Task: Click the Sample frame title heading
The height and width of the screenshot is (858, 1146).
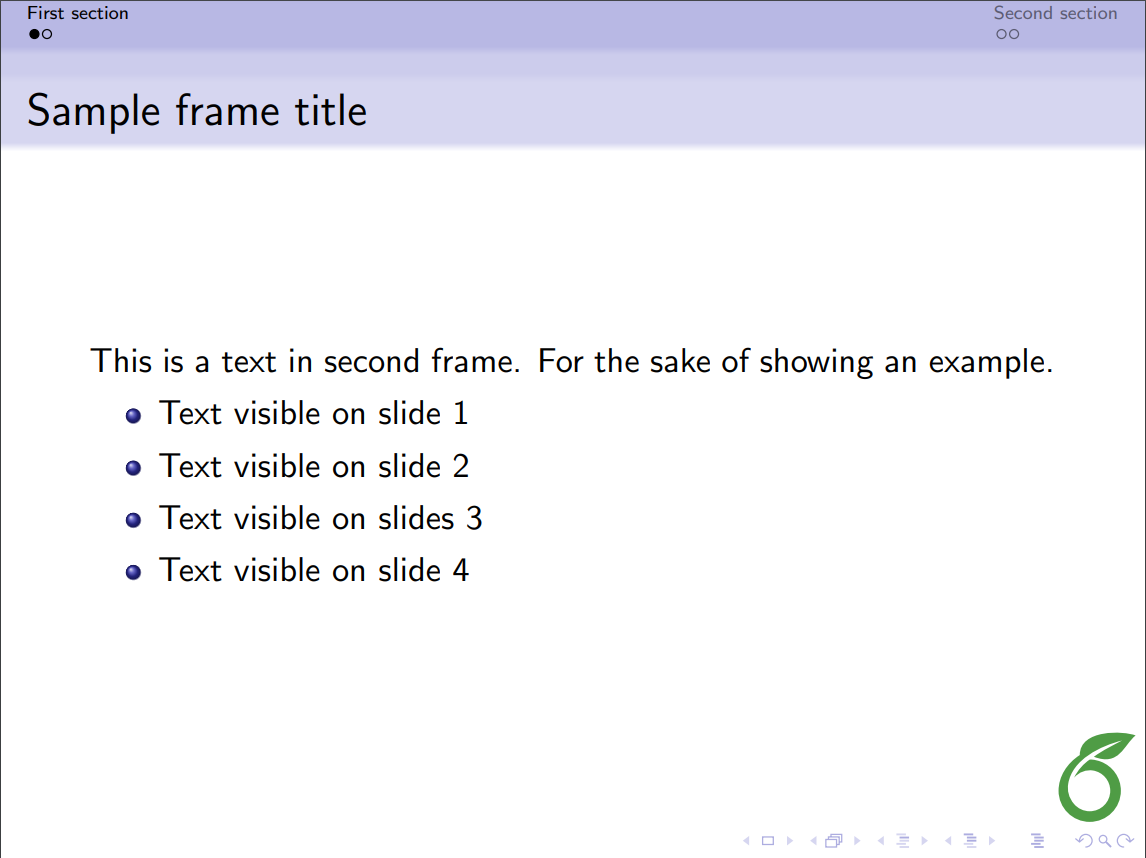Action: pyautogui.click(x=197, y=110)
